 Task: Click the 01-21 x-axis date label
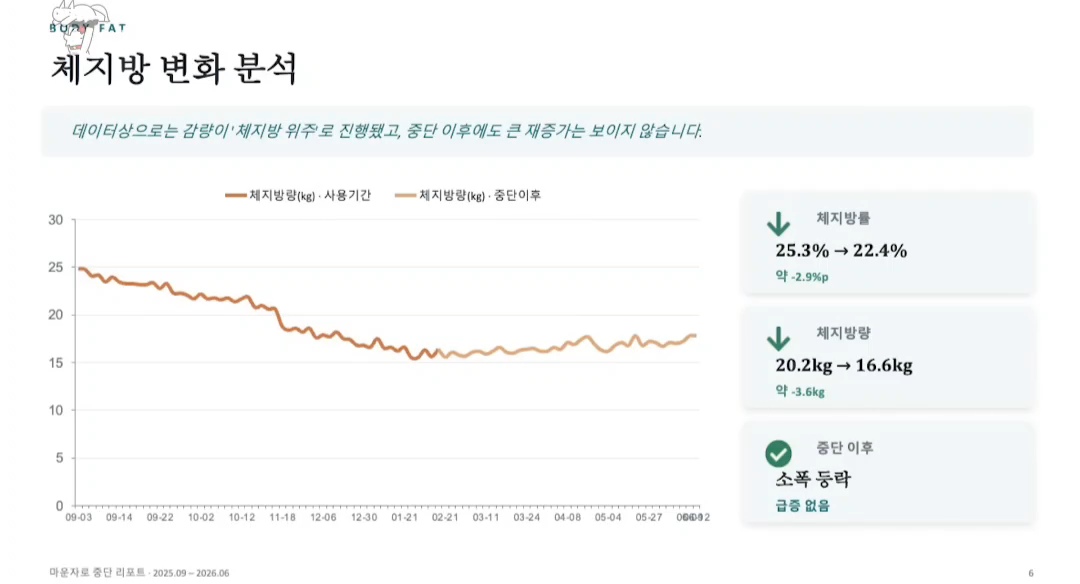pyautogui.click(x=404, y=517)
